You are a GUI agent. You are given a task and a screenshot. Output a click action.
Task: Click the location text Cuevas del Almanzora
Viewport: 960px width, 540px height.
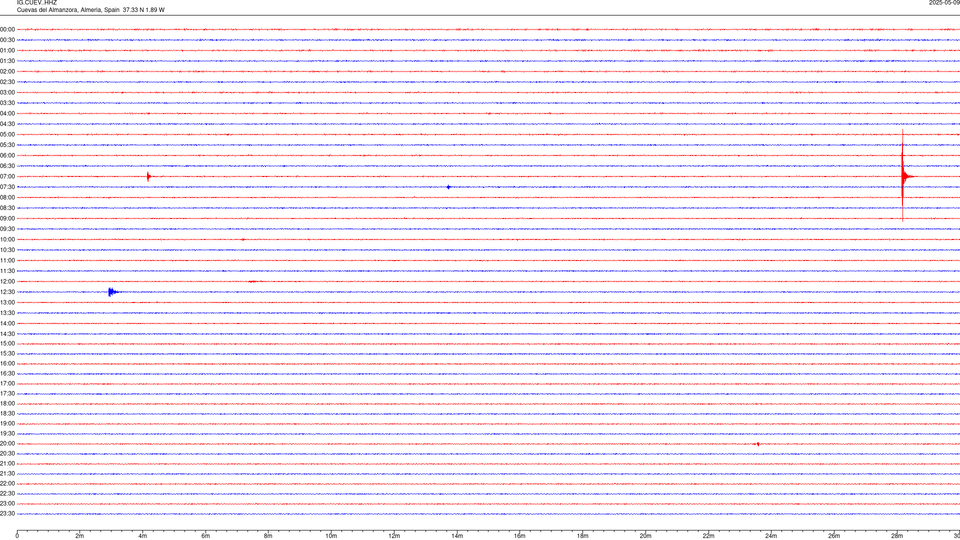[46, 10]
